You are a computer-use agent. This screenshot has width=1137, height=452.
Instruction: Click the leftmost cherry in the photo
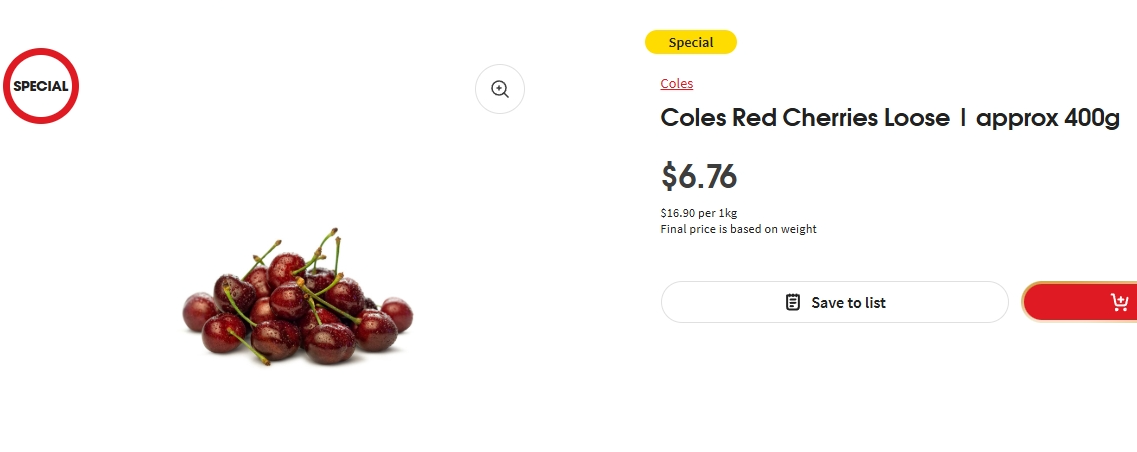pos(199,312)
